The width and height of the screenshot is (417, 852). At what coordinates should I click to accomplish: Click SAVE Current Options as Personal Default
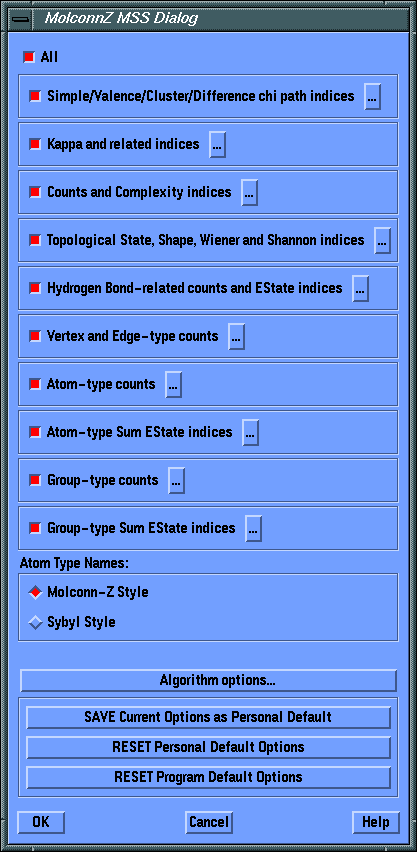pyautogui.click(x=209, y=717)
